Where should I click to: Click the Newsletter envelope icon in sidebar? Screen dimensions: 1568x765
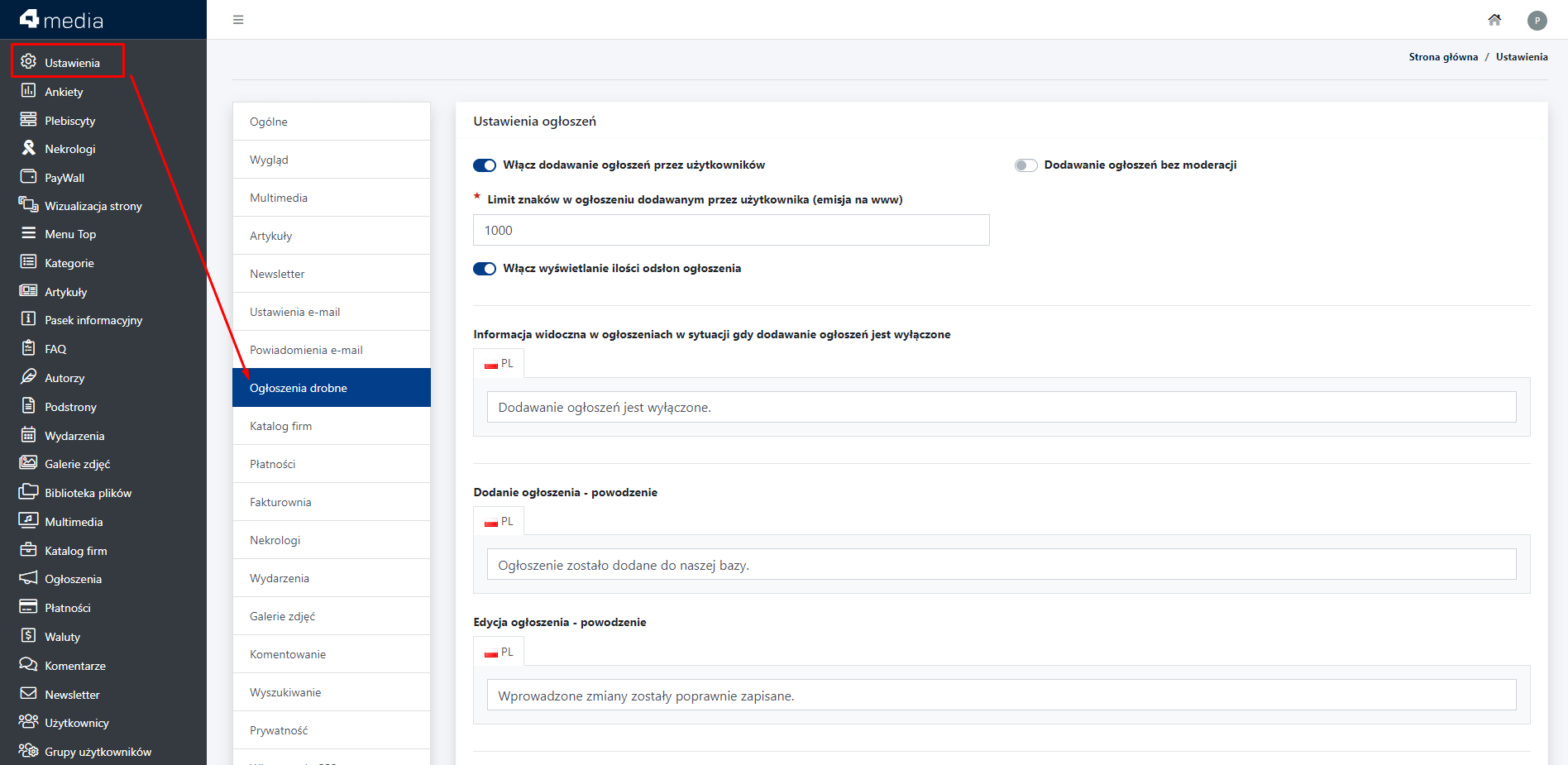coord(28,694)
